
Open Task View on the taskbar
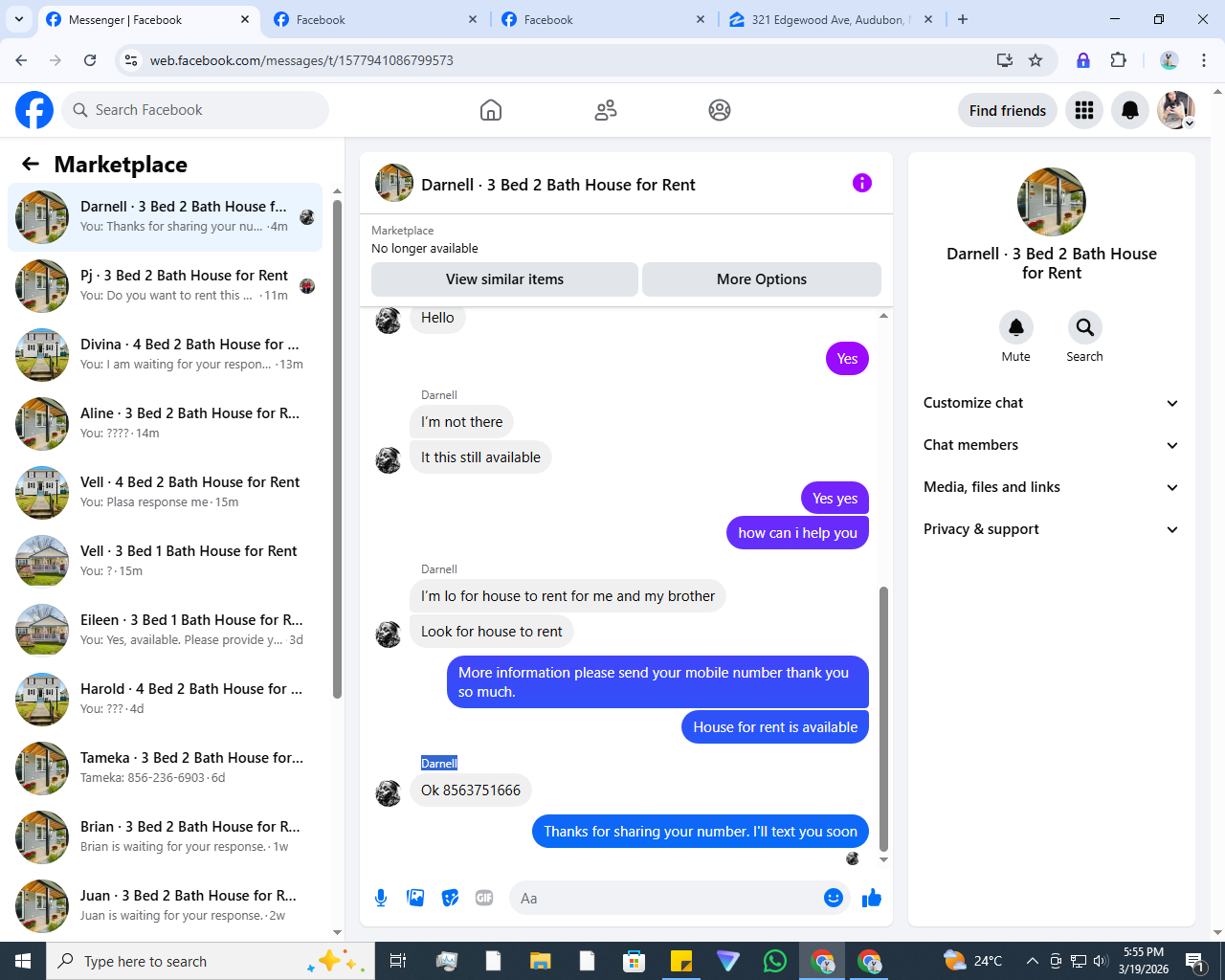[x=398, y=961]
